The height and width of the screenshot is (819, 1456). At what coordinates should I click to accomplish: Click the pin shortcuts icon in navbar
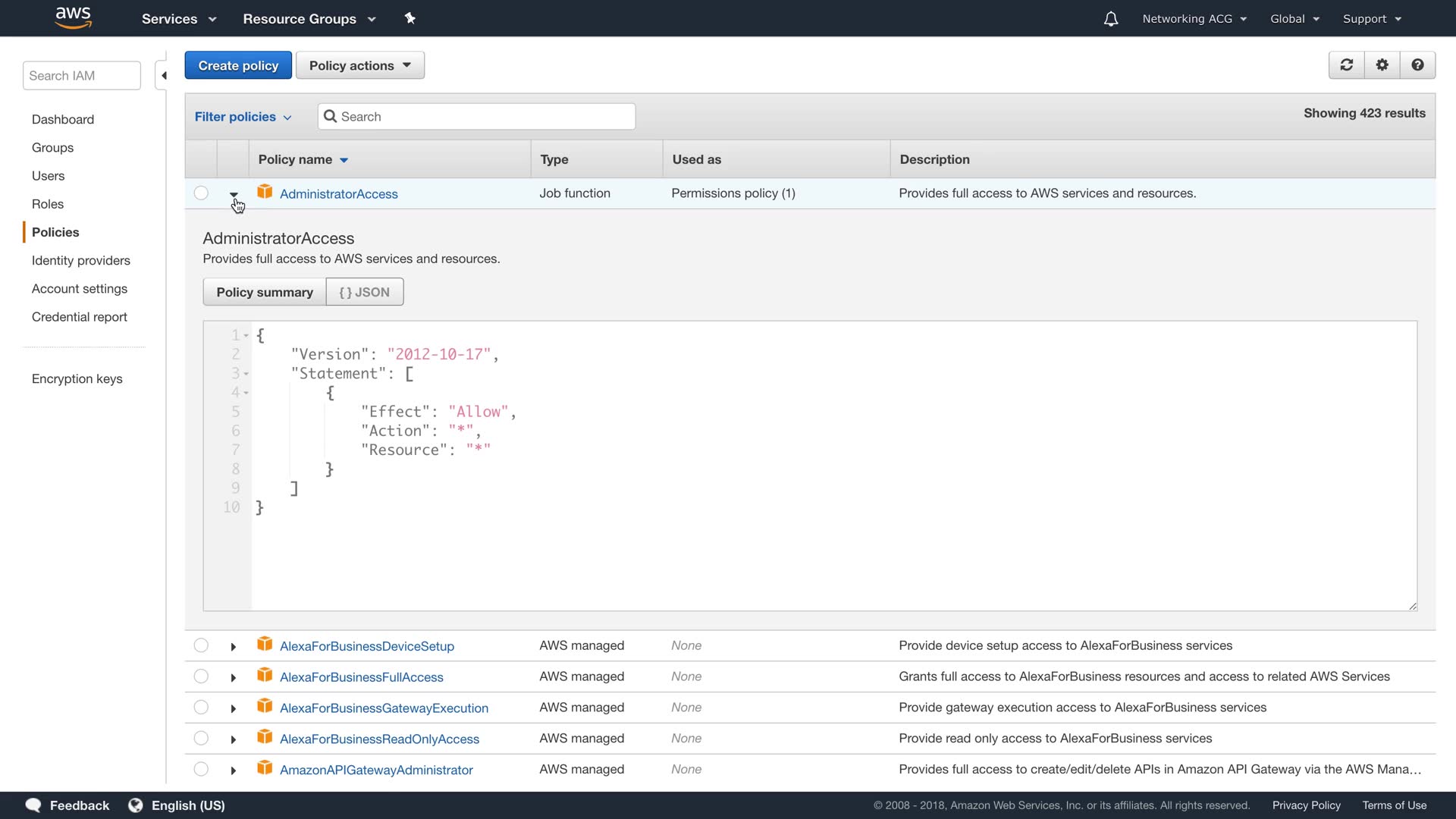coord(409,18)
